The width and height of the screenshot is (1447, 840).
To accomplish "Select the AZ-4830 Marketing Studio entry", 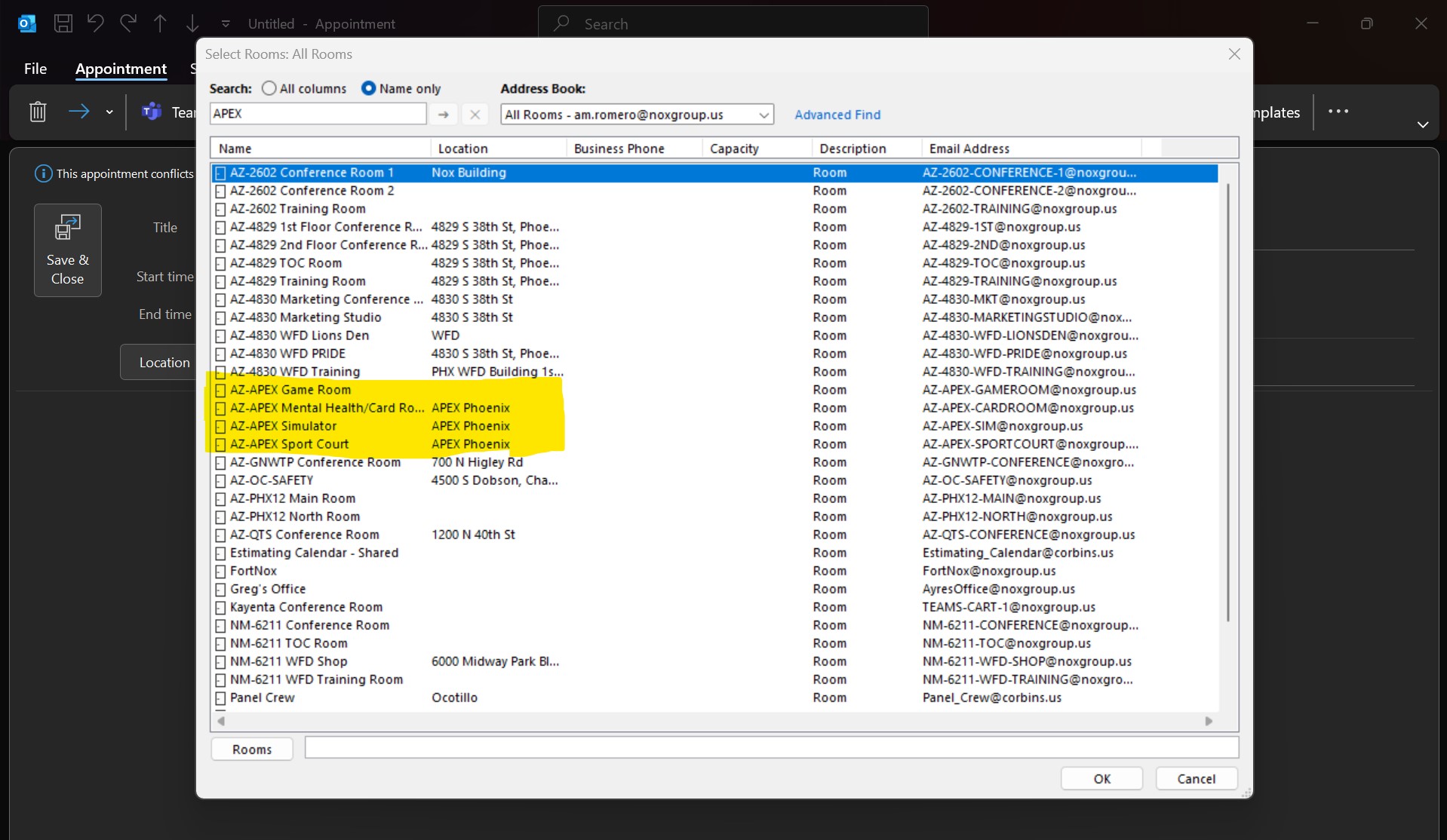I will [714, 317].
